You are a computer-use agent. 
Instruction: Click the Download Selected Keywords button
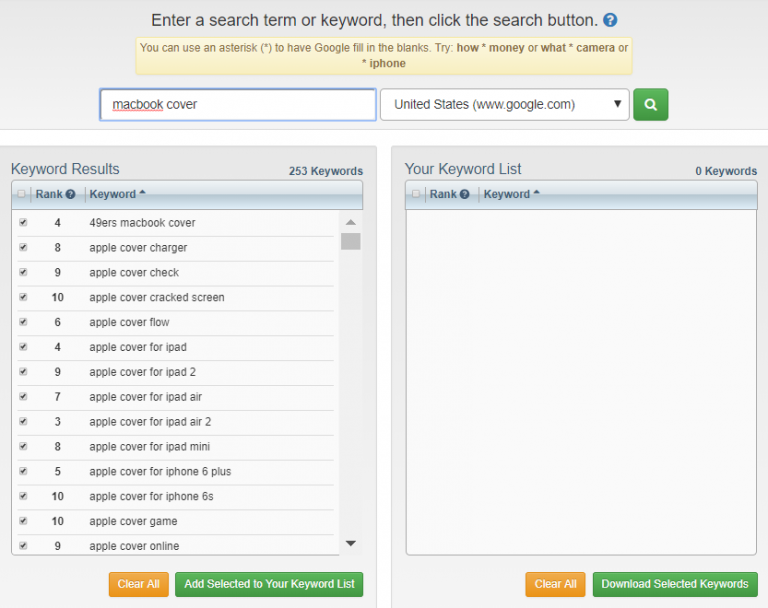674,584
